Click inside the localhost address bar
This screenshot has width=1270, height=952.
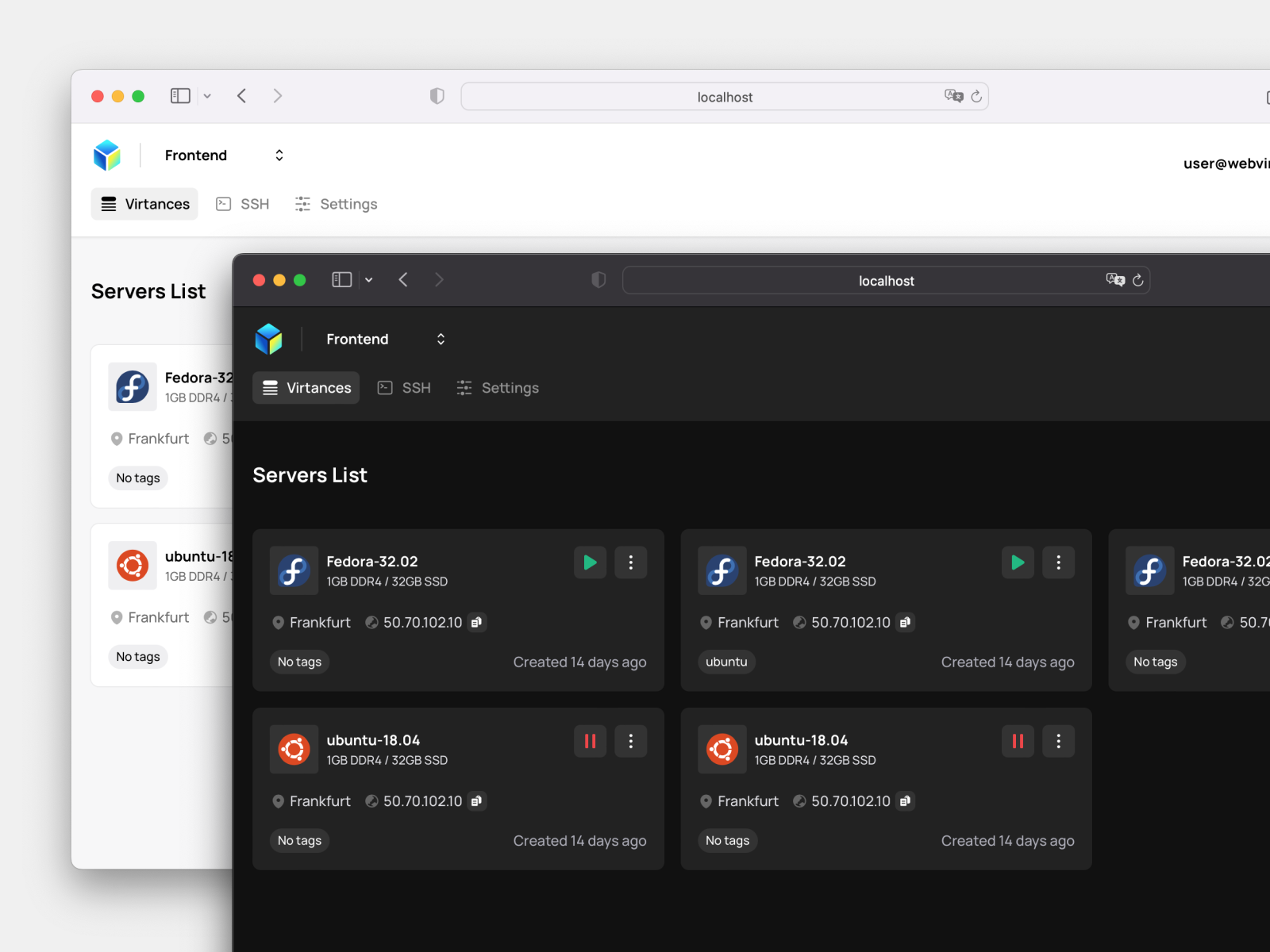point(886,279)
